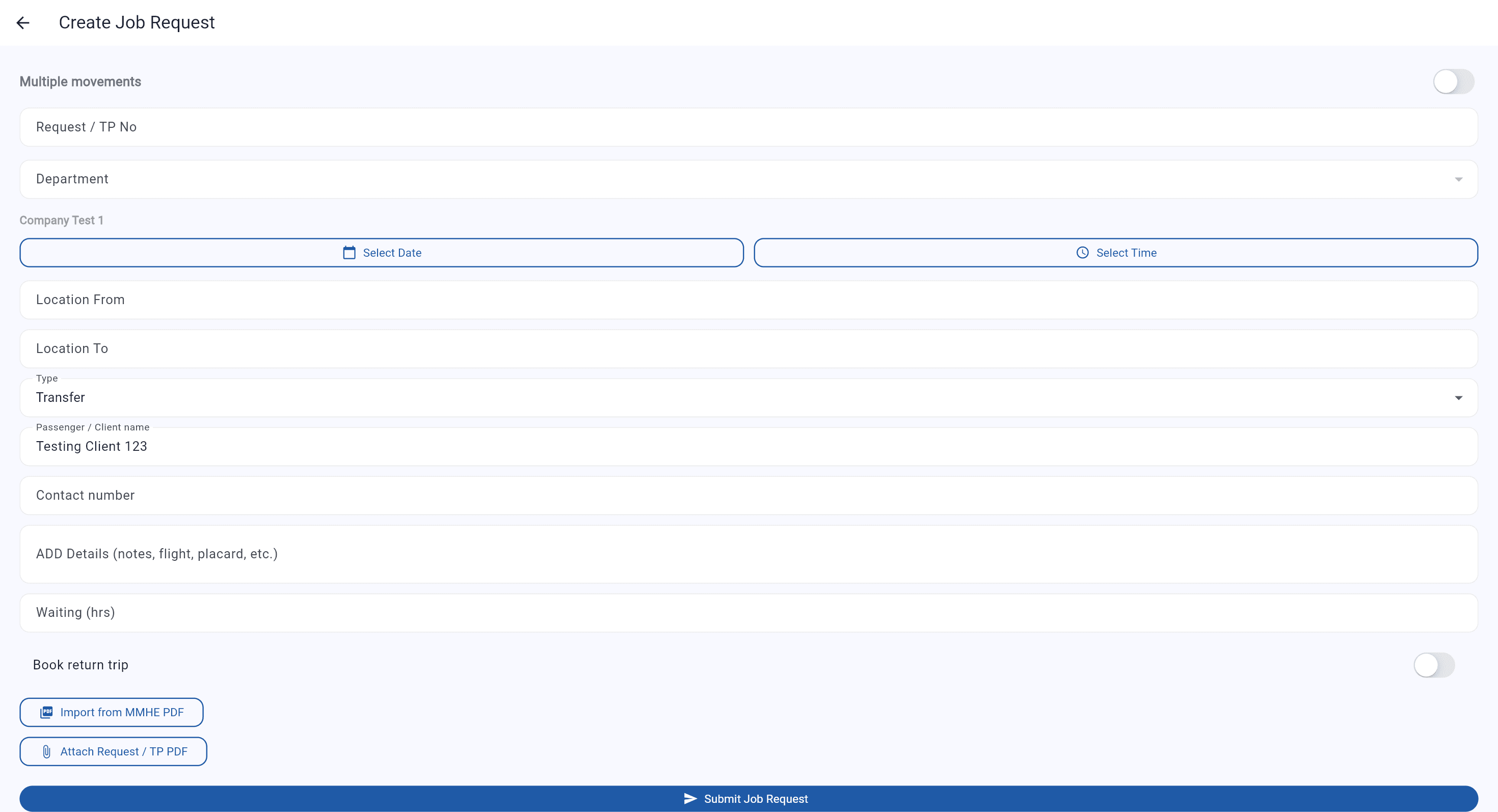
Task: Click the back arrow to leave Create Job Request
Action: click(23, 22)
